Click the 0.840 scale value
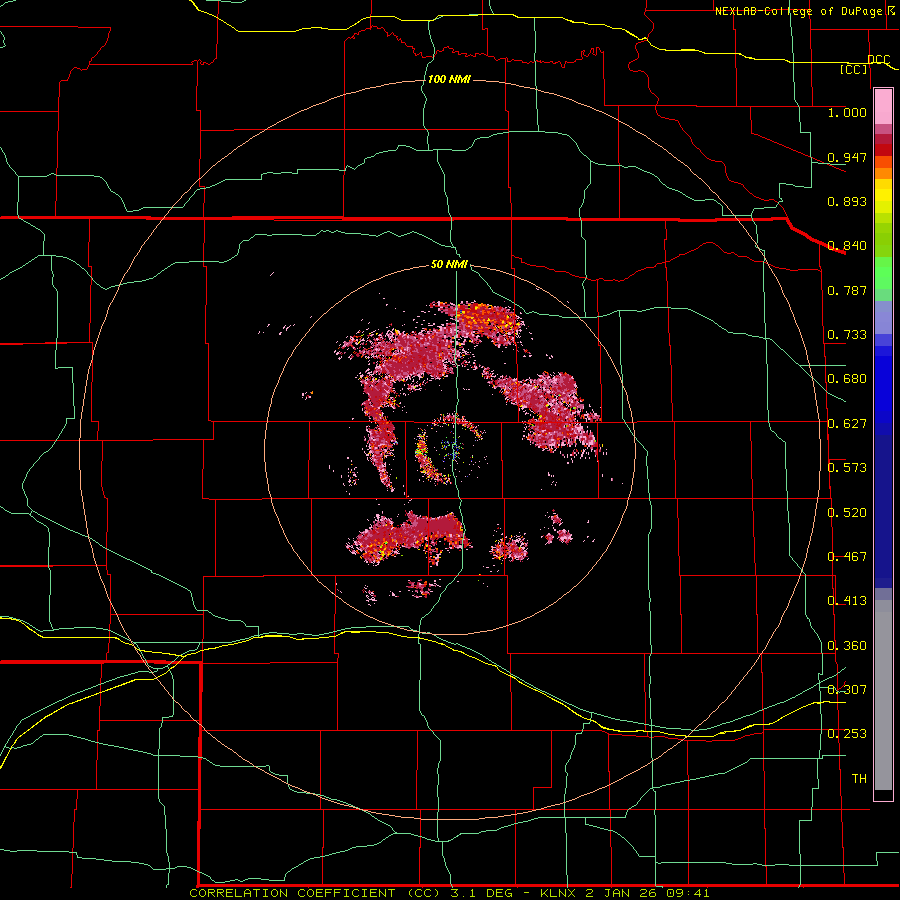This screenshot has width=900, height=900. (847, 246)
